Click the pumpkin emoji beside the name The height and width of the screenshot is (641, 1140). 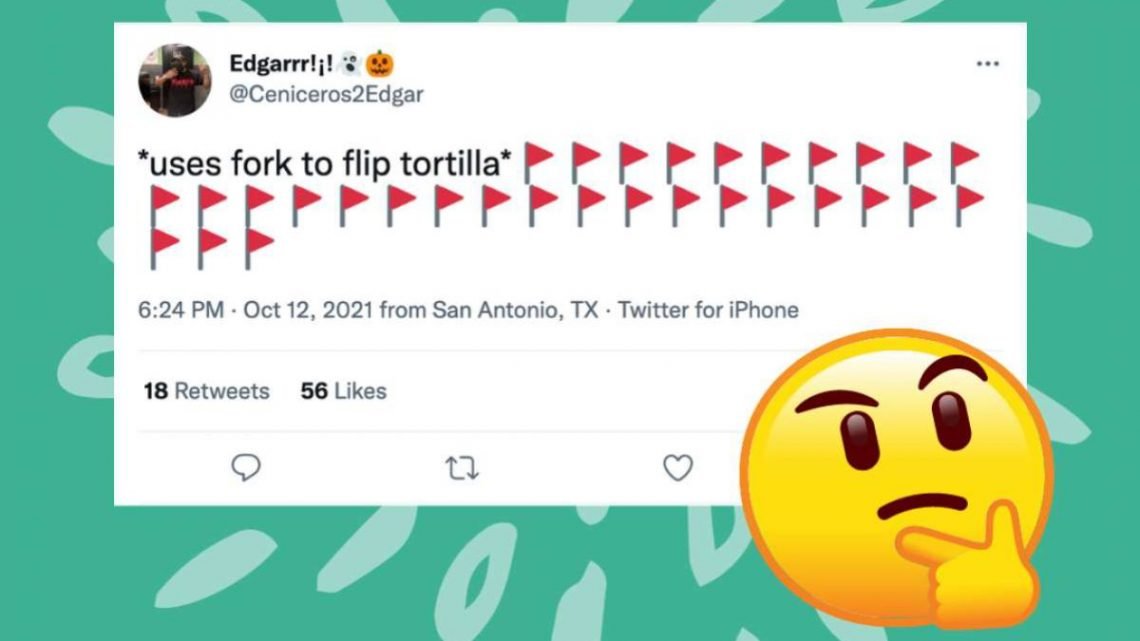pos(380,64)
